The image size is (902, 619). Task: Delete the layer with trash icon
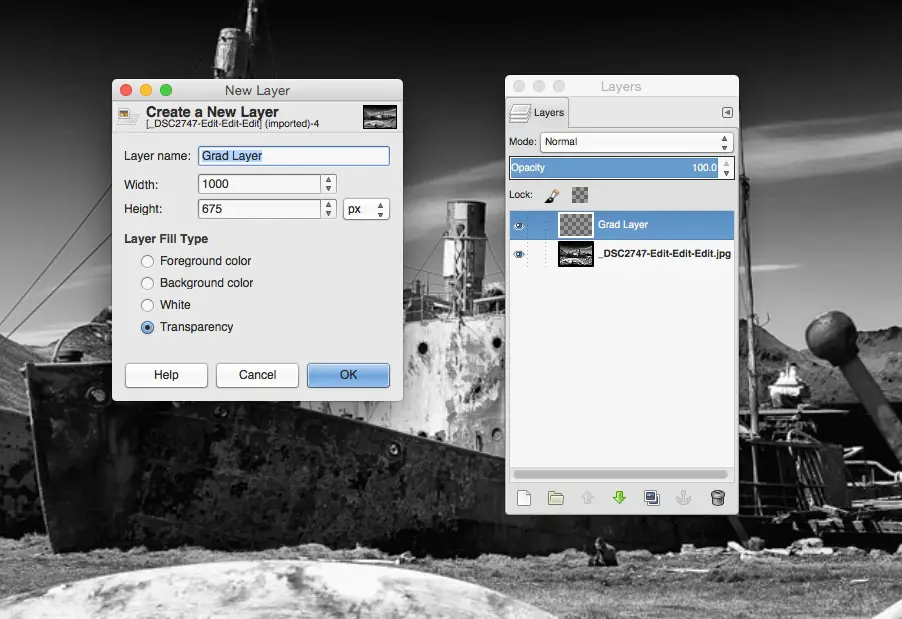[x=717, y=498]
